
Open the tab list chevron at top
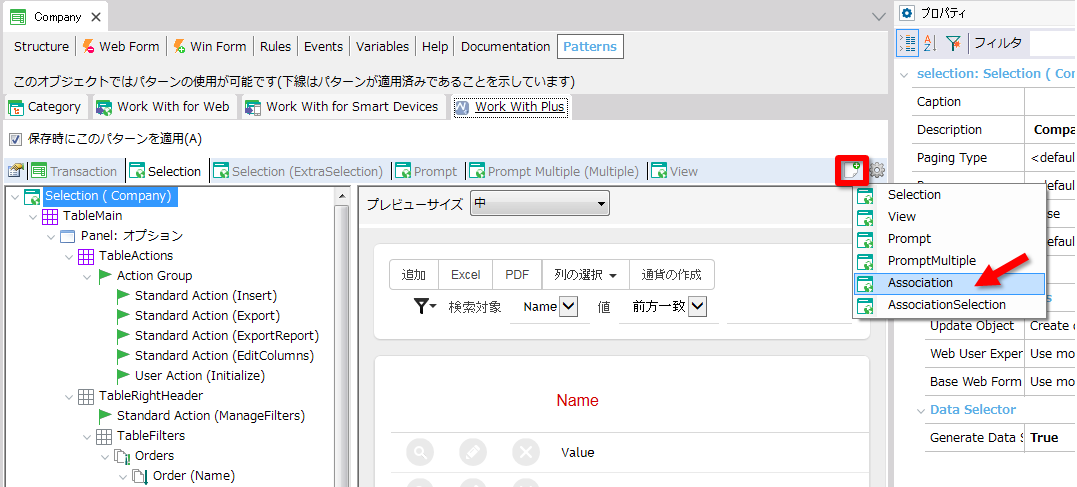click(878, 16)
